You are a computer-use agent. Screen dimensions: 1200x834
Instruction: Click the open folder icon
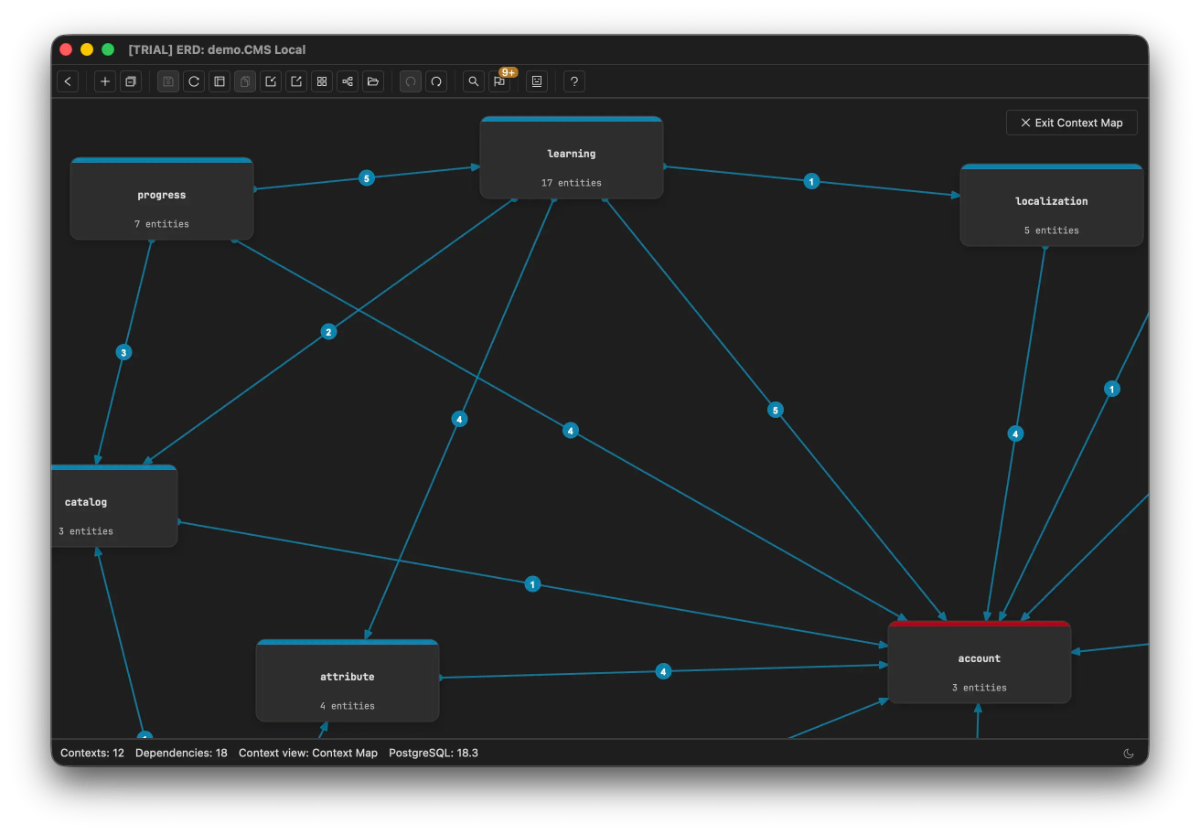click(x=373, y=81)
